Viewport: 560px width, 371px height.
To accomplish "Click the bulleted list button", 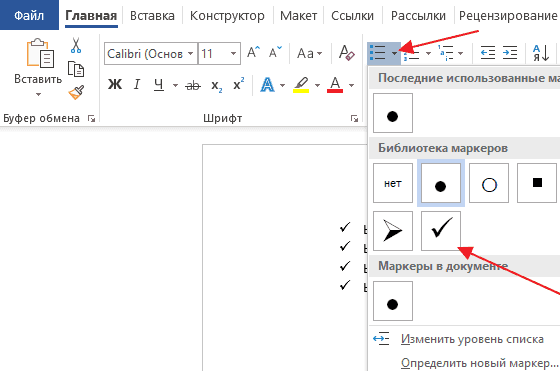I will point(378,53).
